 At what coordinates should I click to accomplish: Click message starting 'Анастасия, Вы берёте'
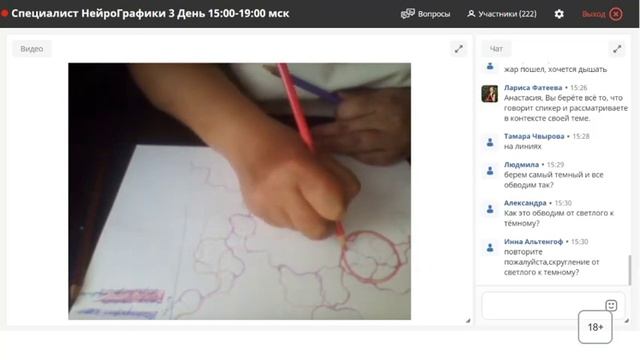pos(566,108)
